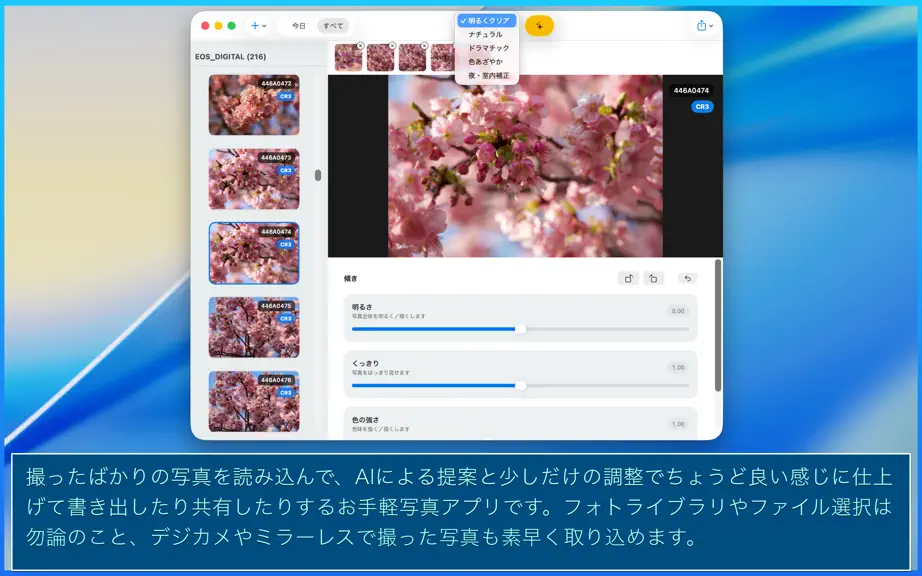Select thumbnail 446A0473 in sidebar
This screenshot has width=922, height=576.
[x=254, y=179]
